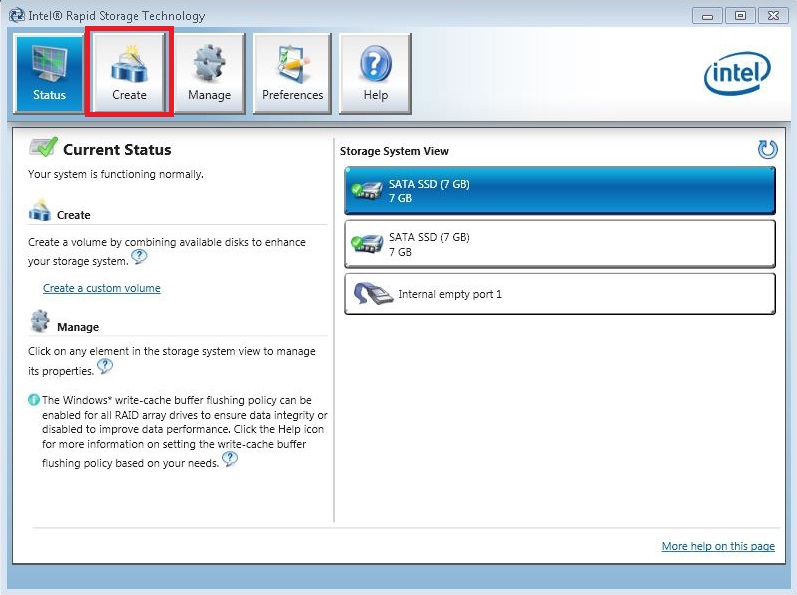This screenshot has width=797, height=595.
Task: Select Internal empty port 1
Action: [560, 294]
